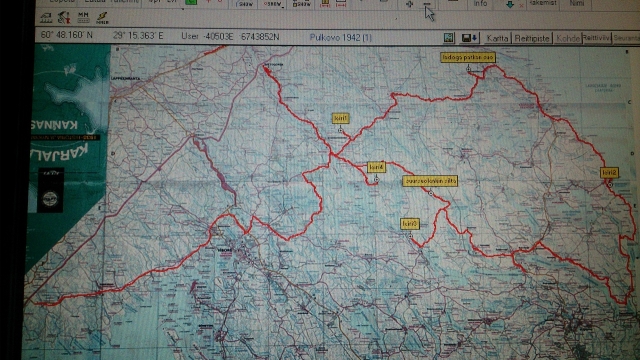The image size is (640, 360).
Task: Click the compass and red marker toolbar icon
Action: (64, 18)
